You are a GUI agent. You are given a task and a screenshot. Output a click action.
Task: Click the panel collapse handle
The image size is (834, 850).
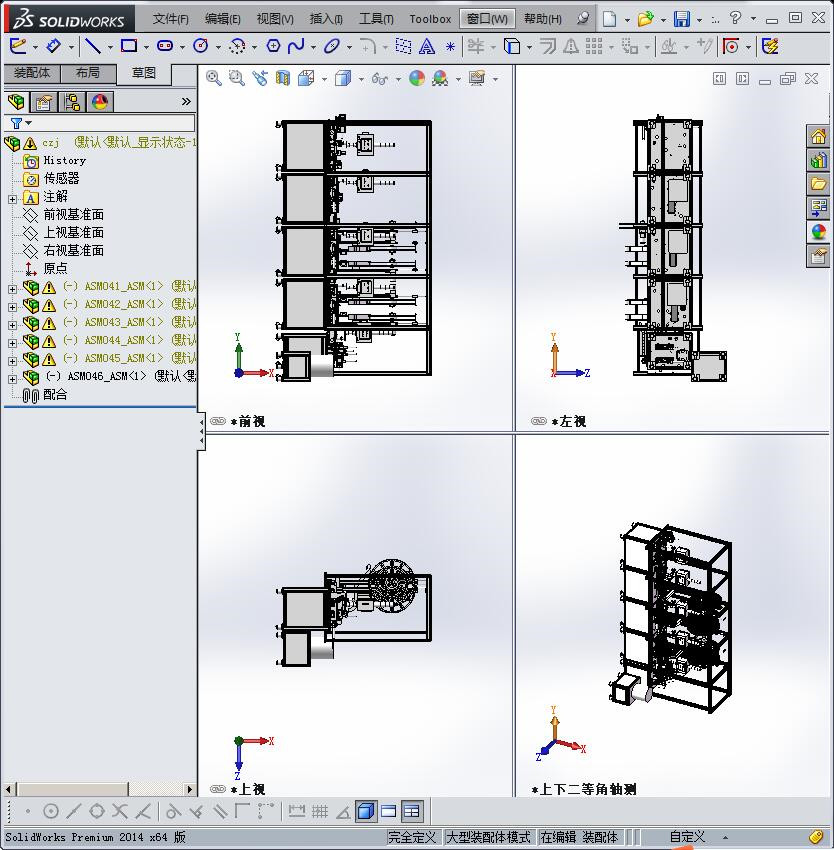201,430
